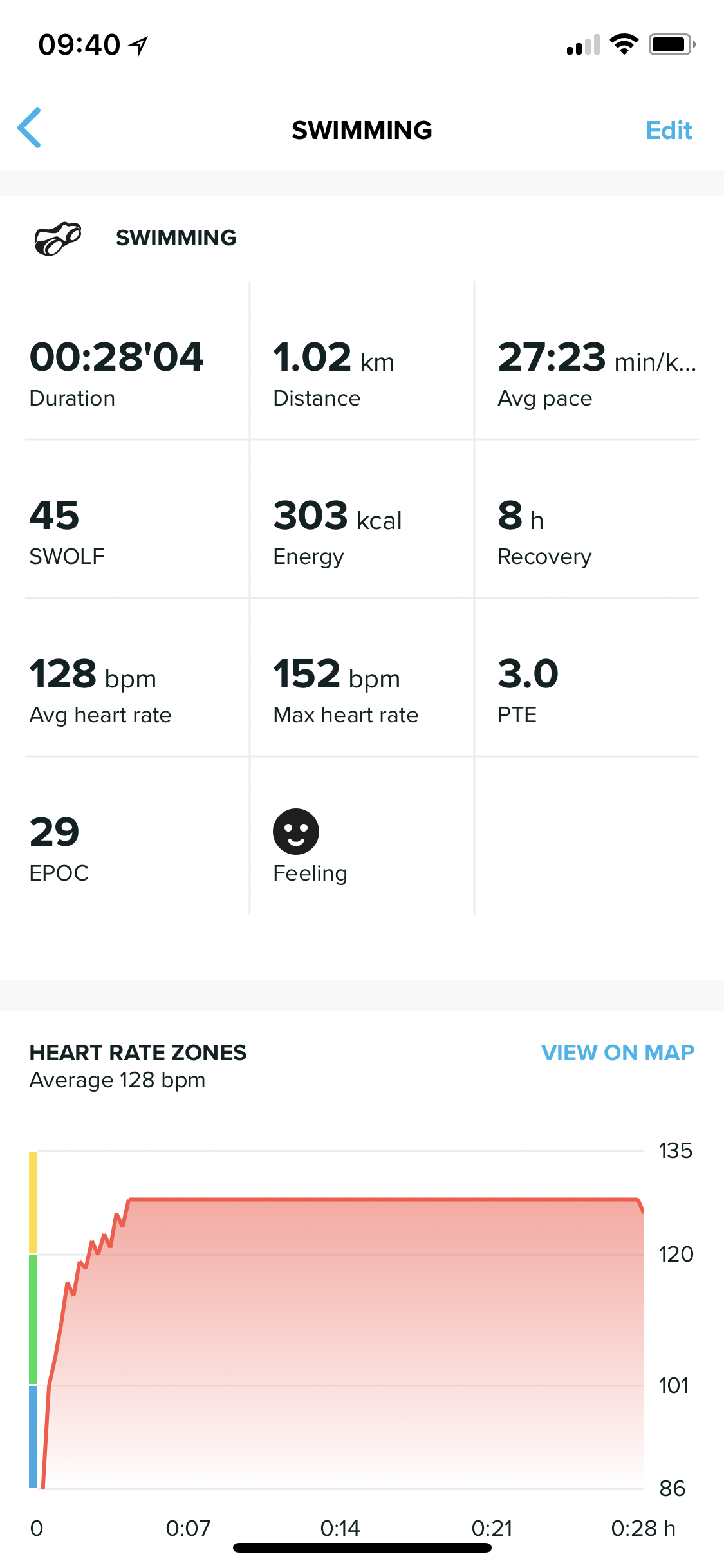Select the Duration 00:28'04 tile

tap(137, 361)
